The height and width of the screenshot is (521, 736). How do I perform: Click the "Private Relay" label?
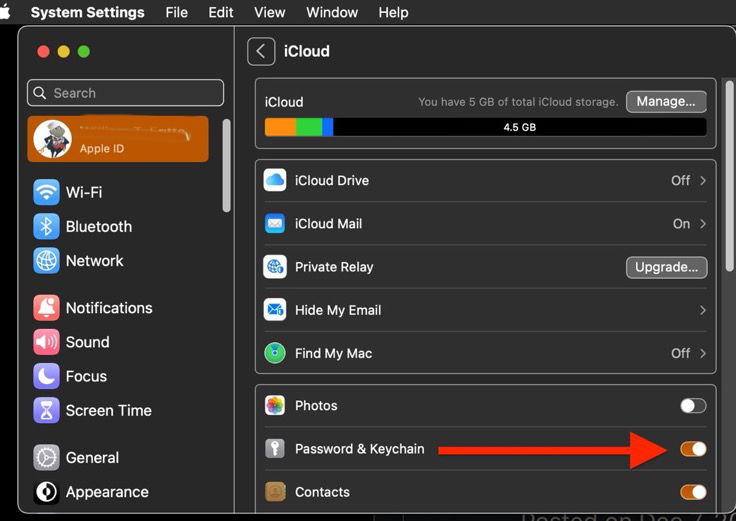pos(334,267)
